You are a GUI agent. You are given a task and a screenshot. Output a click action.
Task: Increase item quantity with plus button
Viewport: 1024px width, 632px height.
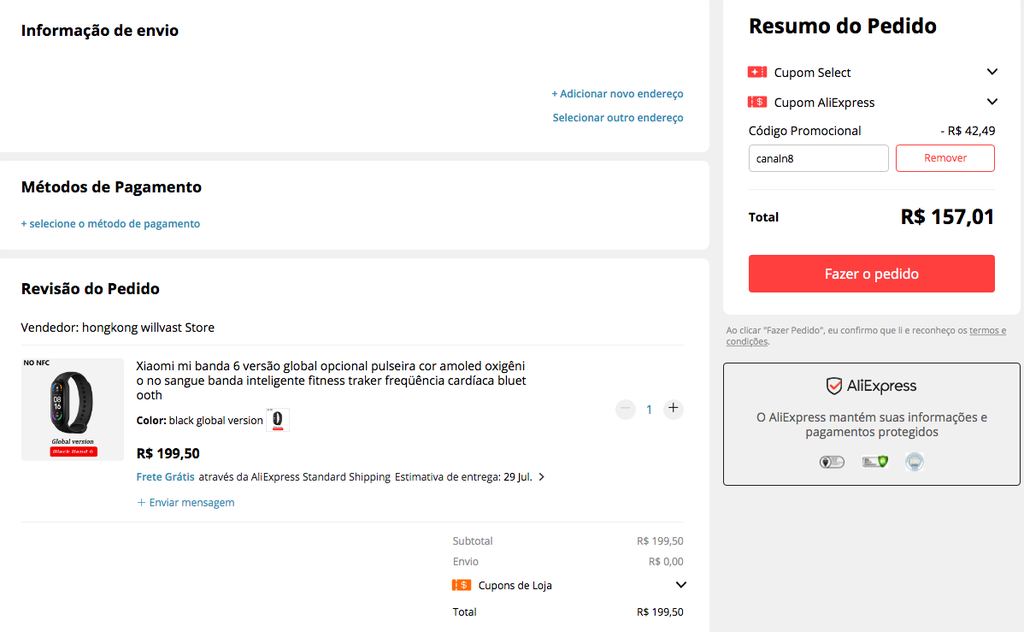point(673,409)
